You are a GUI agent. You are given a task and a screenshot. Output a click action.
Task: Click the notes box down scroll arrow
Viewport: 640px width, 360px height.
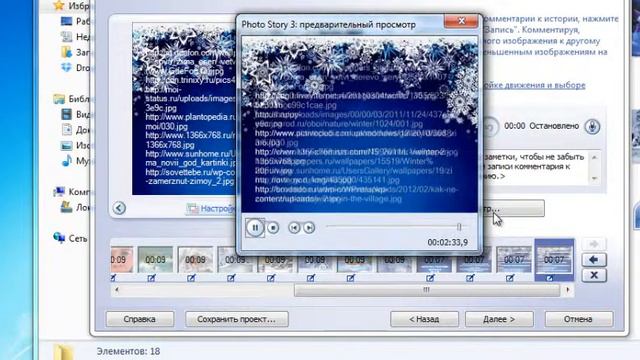pyautogui.click(x=594, y=178)
